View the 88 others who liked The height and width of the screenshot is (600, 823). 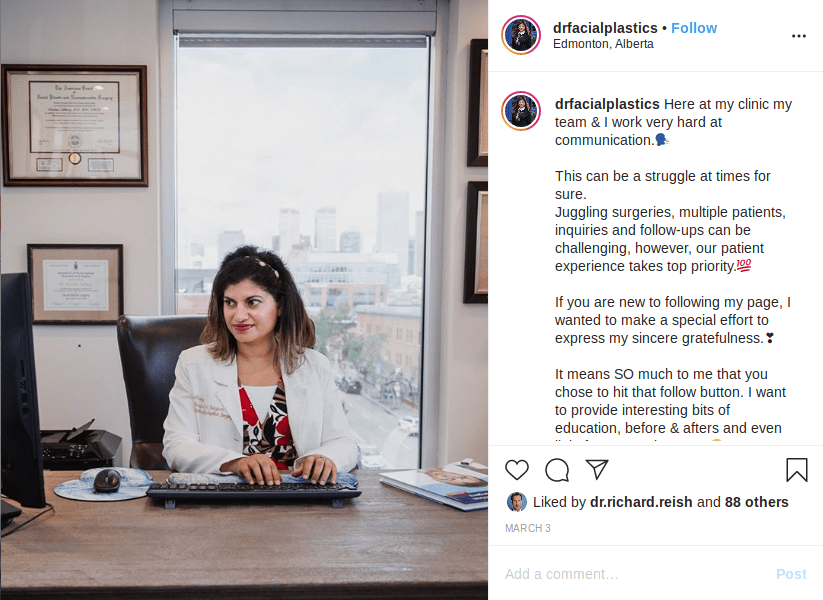click(x=756, y=502)
